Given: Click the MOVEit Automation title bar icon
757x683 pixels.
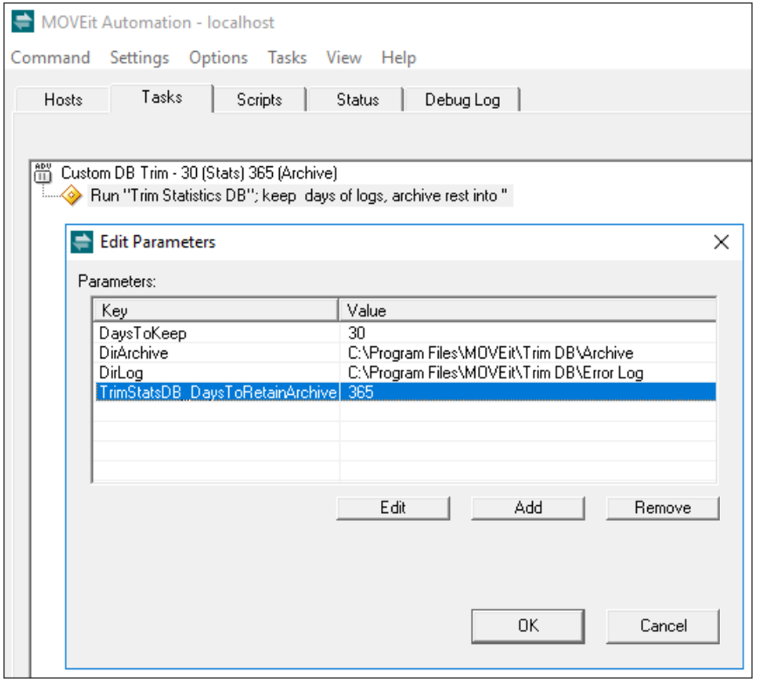Looking at the screenshot, I should pyautogui.click(x=20, y=21).
